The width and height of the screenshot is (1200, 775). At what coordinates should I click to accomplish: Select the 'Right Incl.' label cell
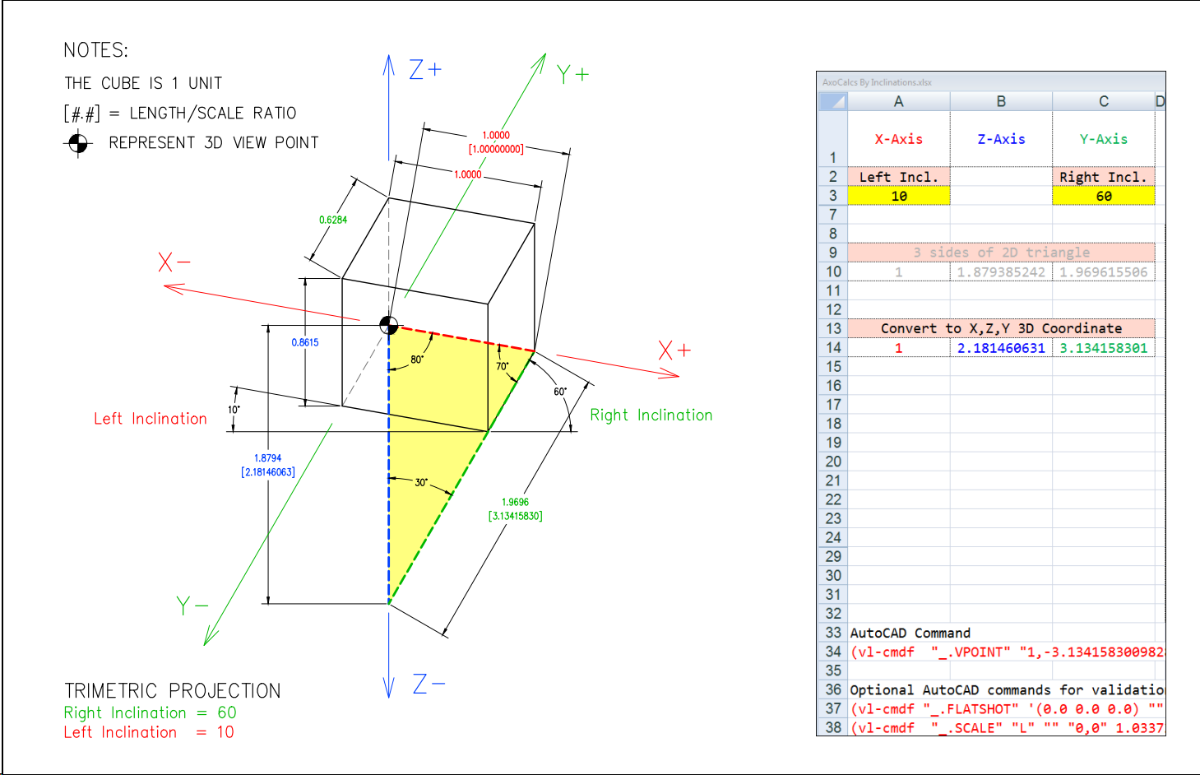[1104, 177]
